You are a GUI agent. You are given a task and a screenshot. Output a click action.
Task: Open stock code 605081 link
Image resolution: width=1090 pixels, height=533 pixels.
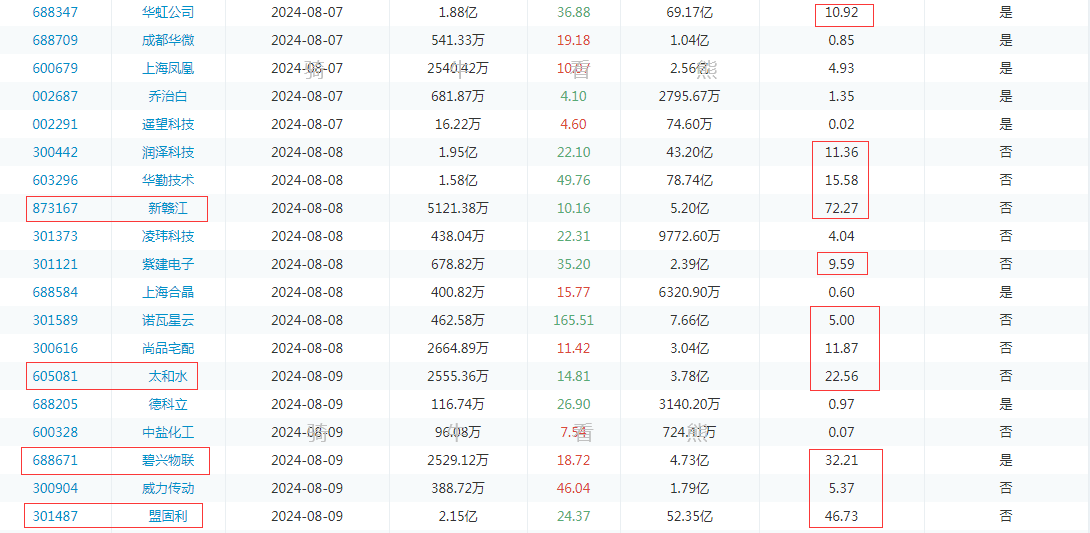click(x=55, y=377)
